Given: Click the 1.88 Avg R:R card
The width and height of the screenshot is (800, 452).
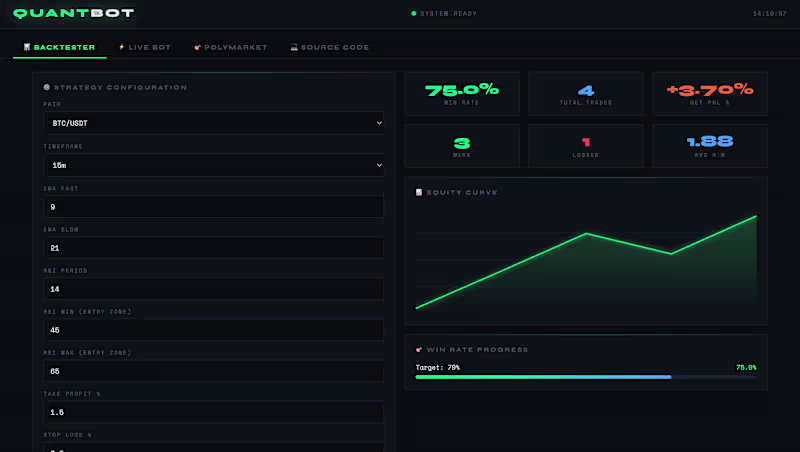Looking at the screenshot, I should tap(710, 146).
